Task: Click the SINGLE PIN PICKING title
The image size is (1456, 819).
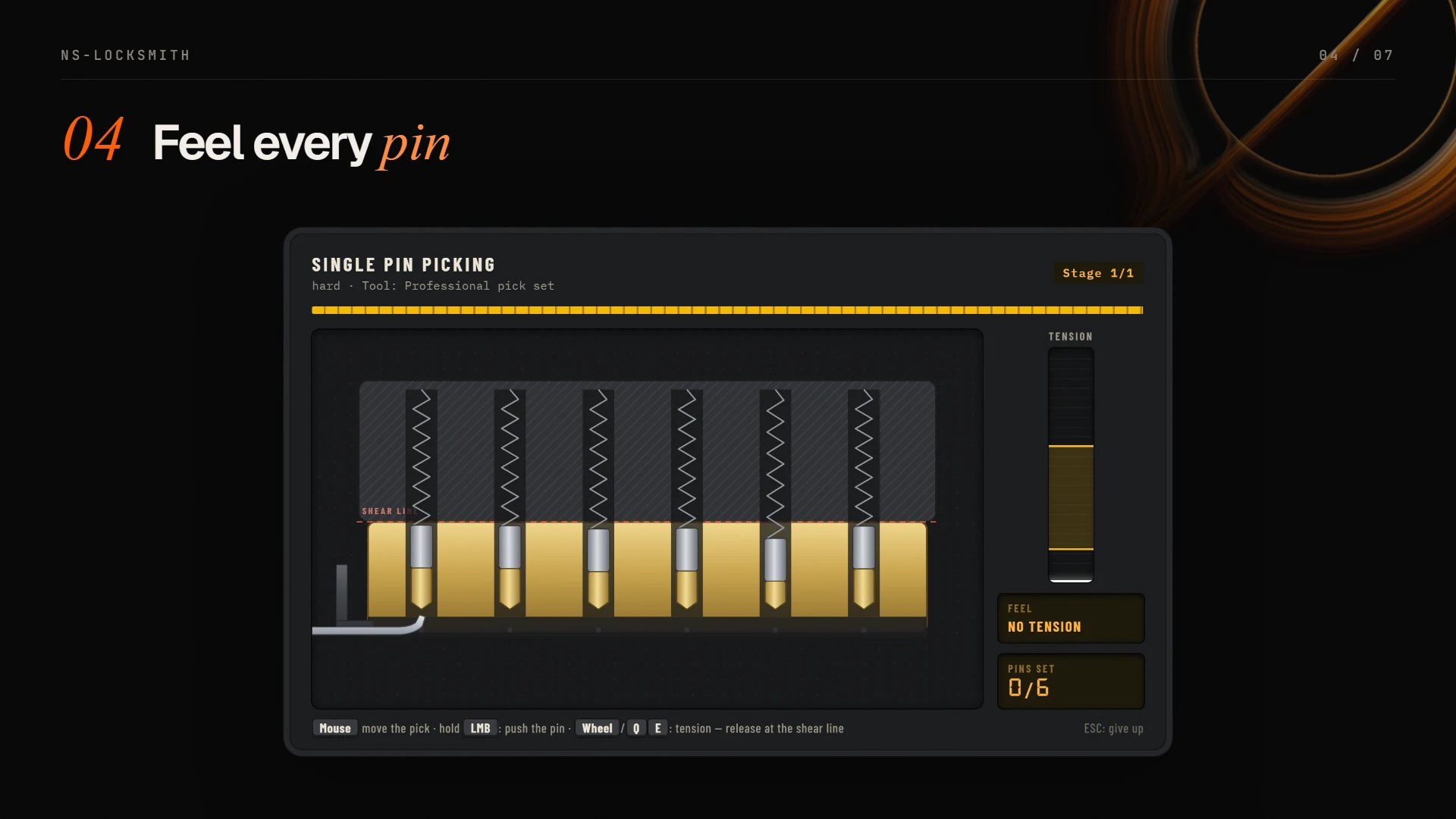Action: tap(403, 265)
